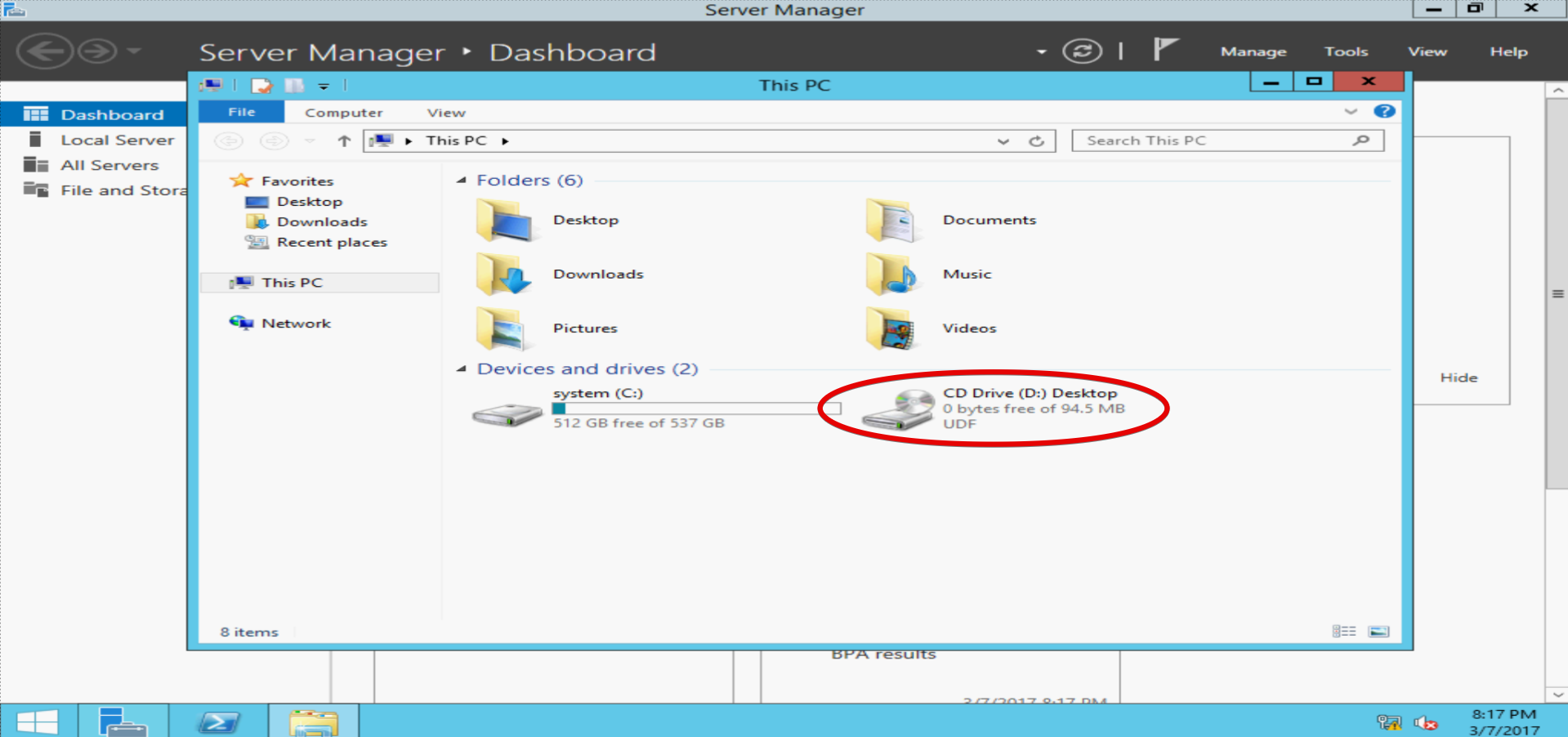Select the Pictures folder
Viewport: 1568px width, 737px height.
[x=547, y=328]
